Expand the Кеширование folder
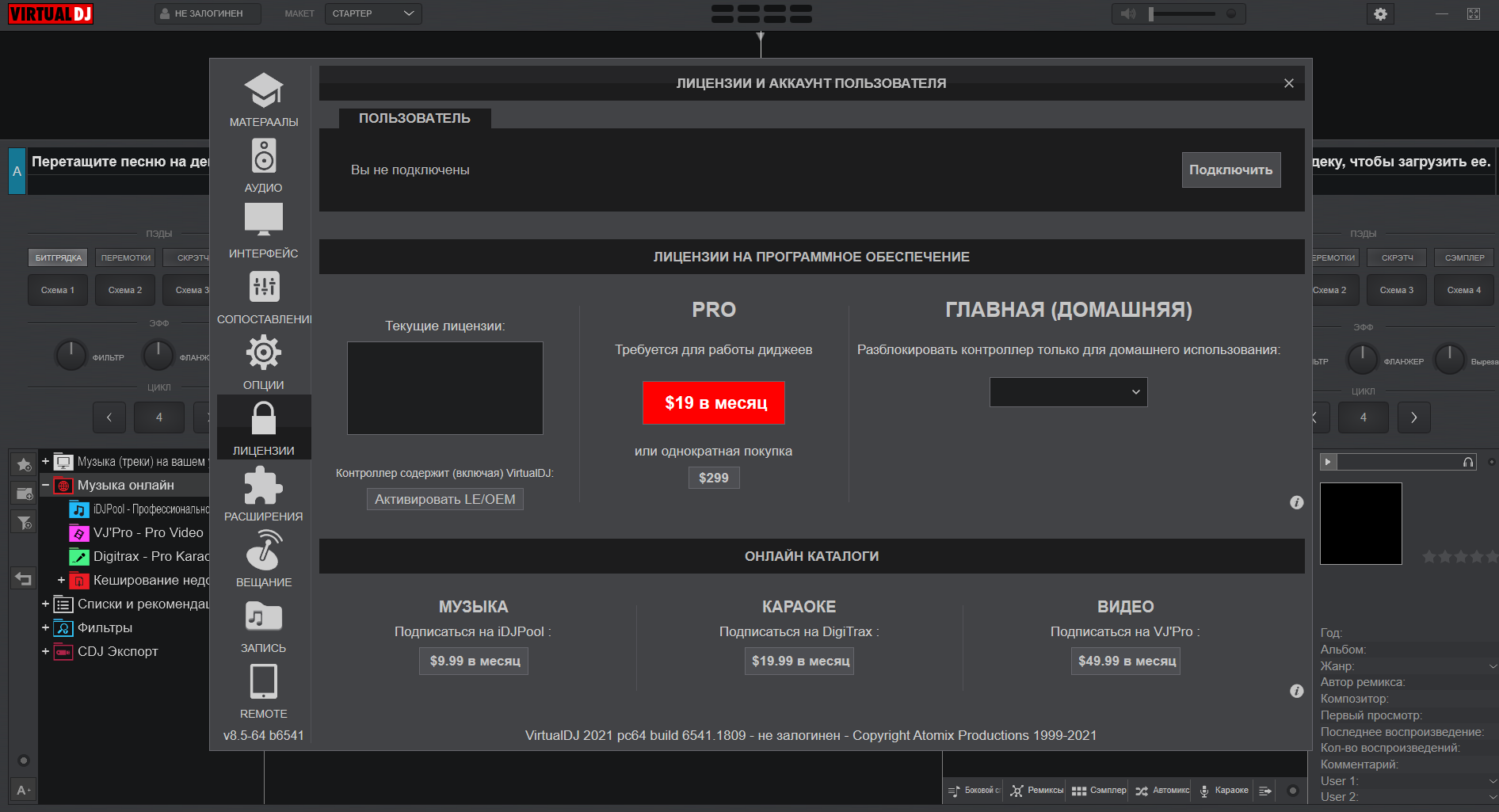 61,580
